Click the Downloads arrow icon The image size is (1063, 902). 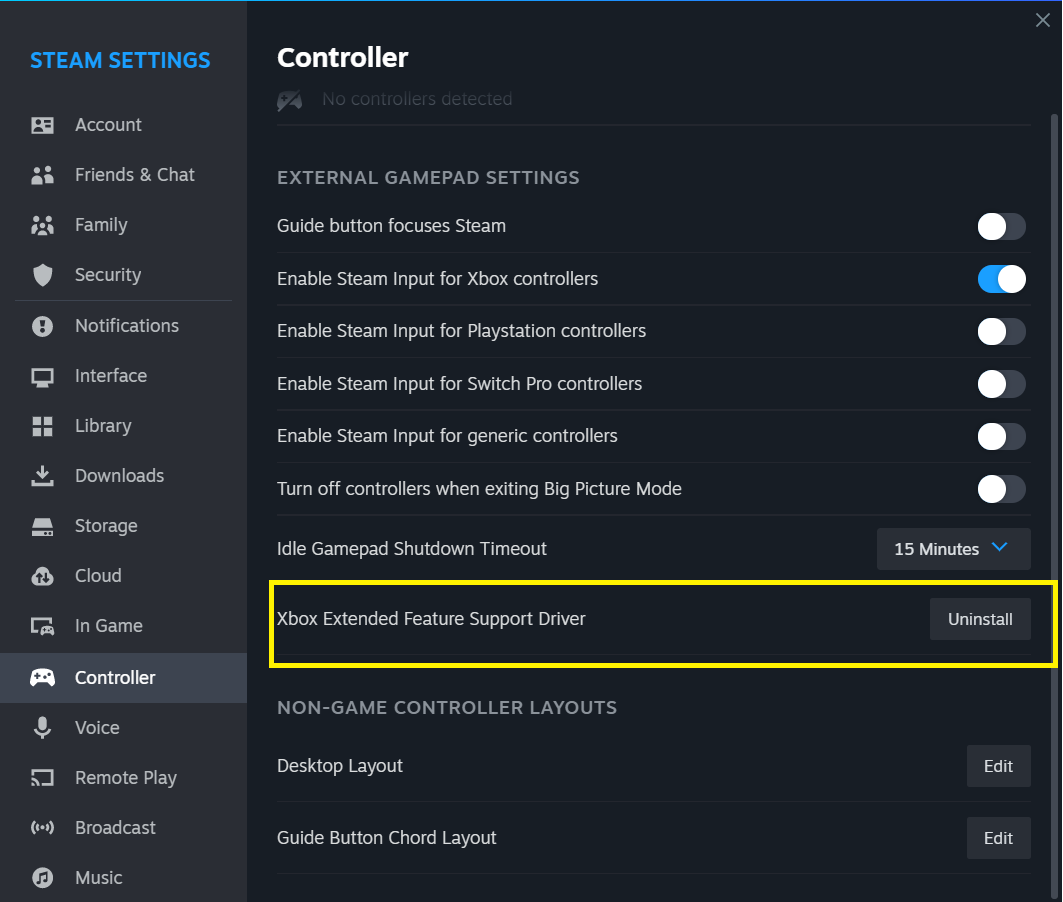click(x=42, y=476)
